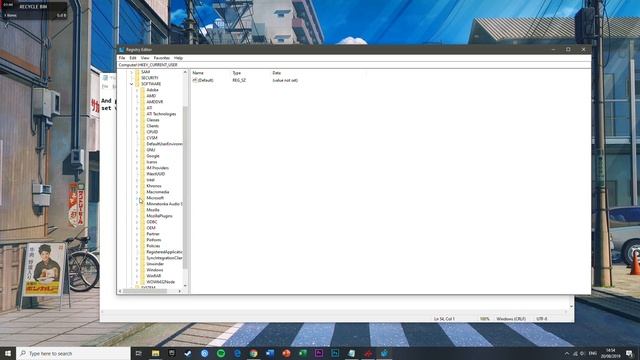Expand the Adobe key

(137, 90)
